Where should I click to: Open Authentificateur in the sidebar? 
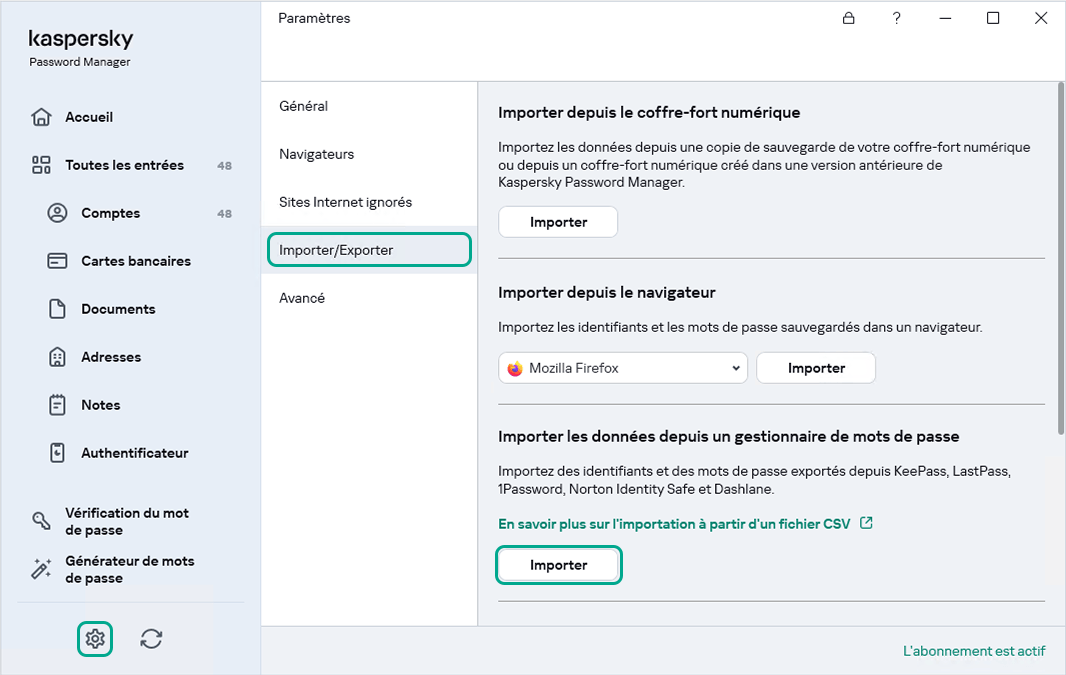coord(135,453)
